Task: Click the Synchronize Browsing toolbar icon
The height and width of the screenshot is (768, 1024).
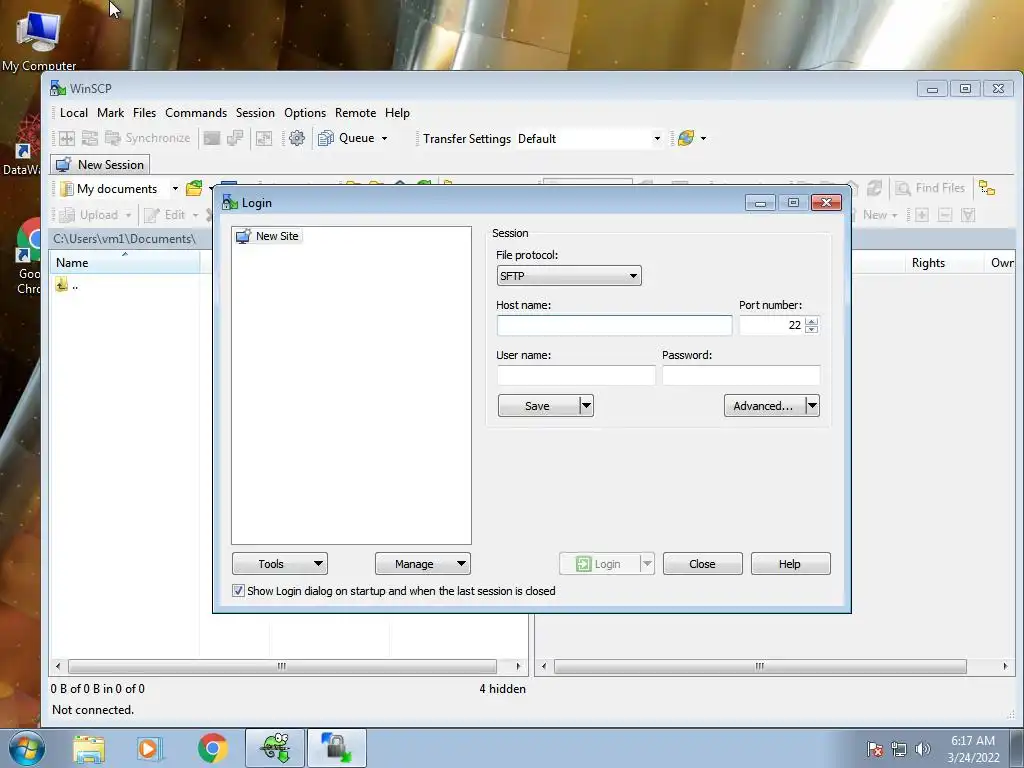Action: [x=89, y=138]
